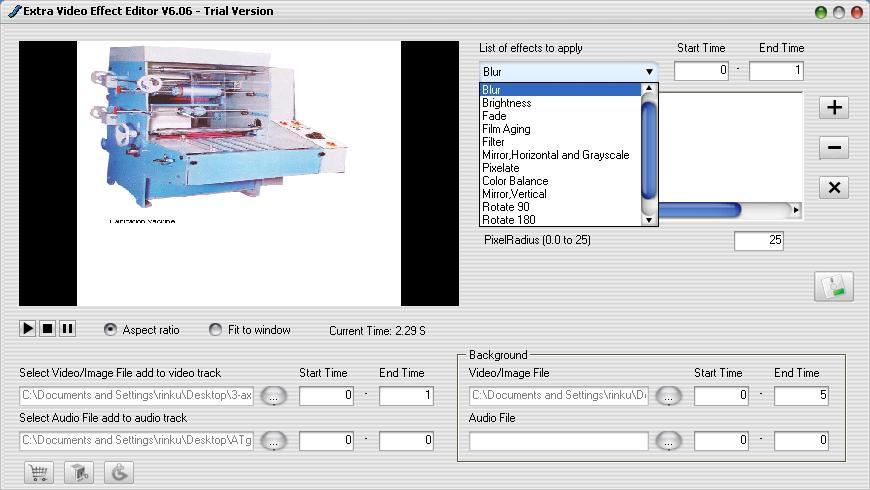Click horizontal scrollbar right arrow of effect box

[796, 210]
